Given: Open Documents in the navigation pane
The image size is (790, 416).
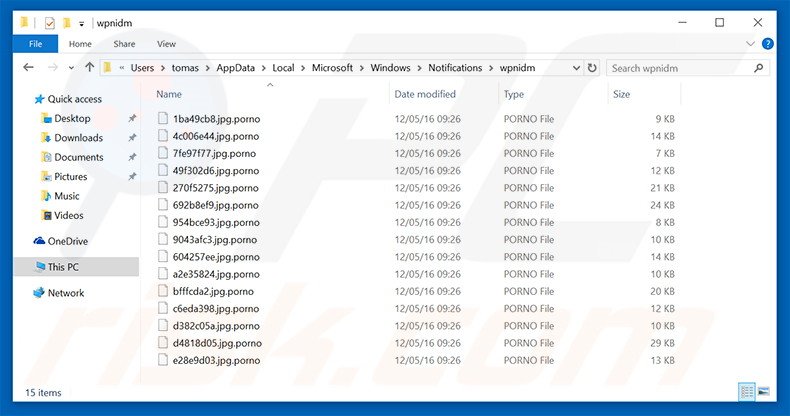Looking at the screenshot, I should point(73,157).
